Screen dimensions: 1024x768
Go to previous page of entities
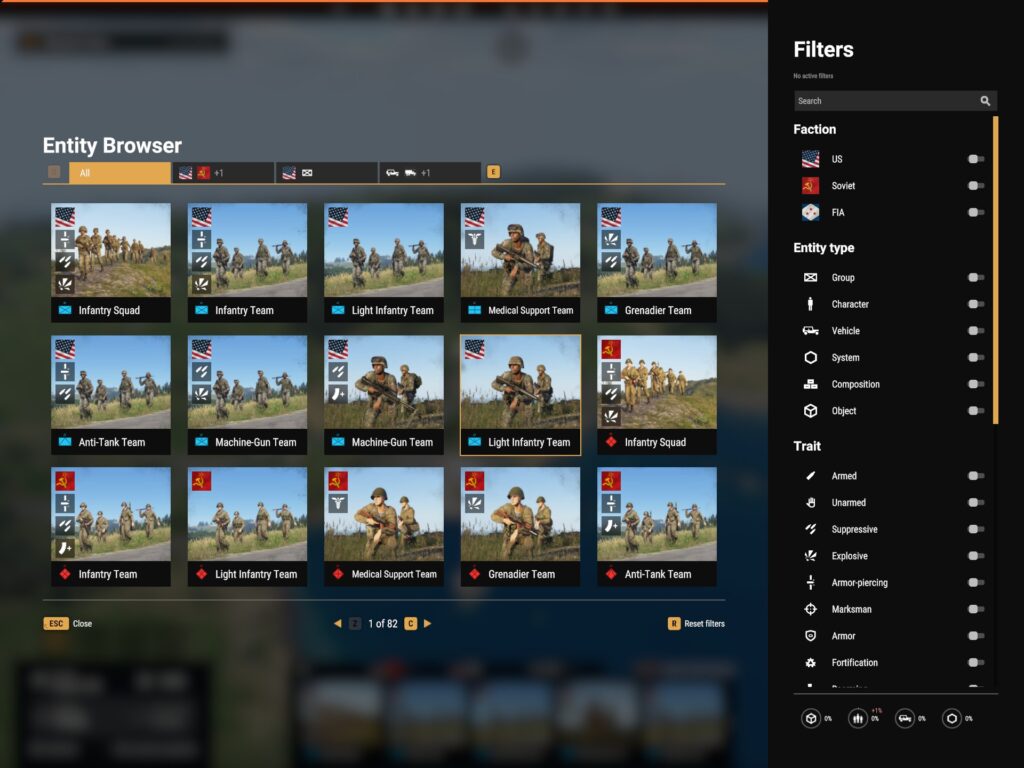(337, 624)
